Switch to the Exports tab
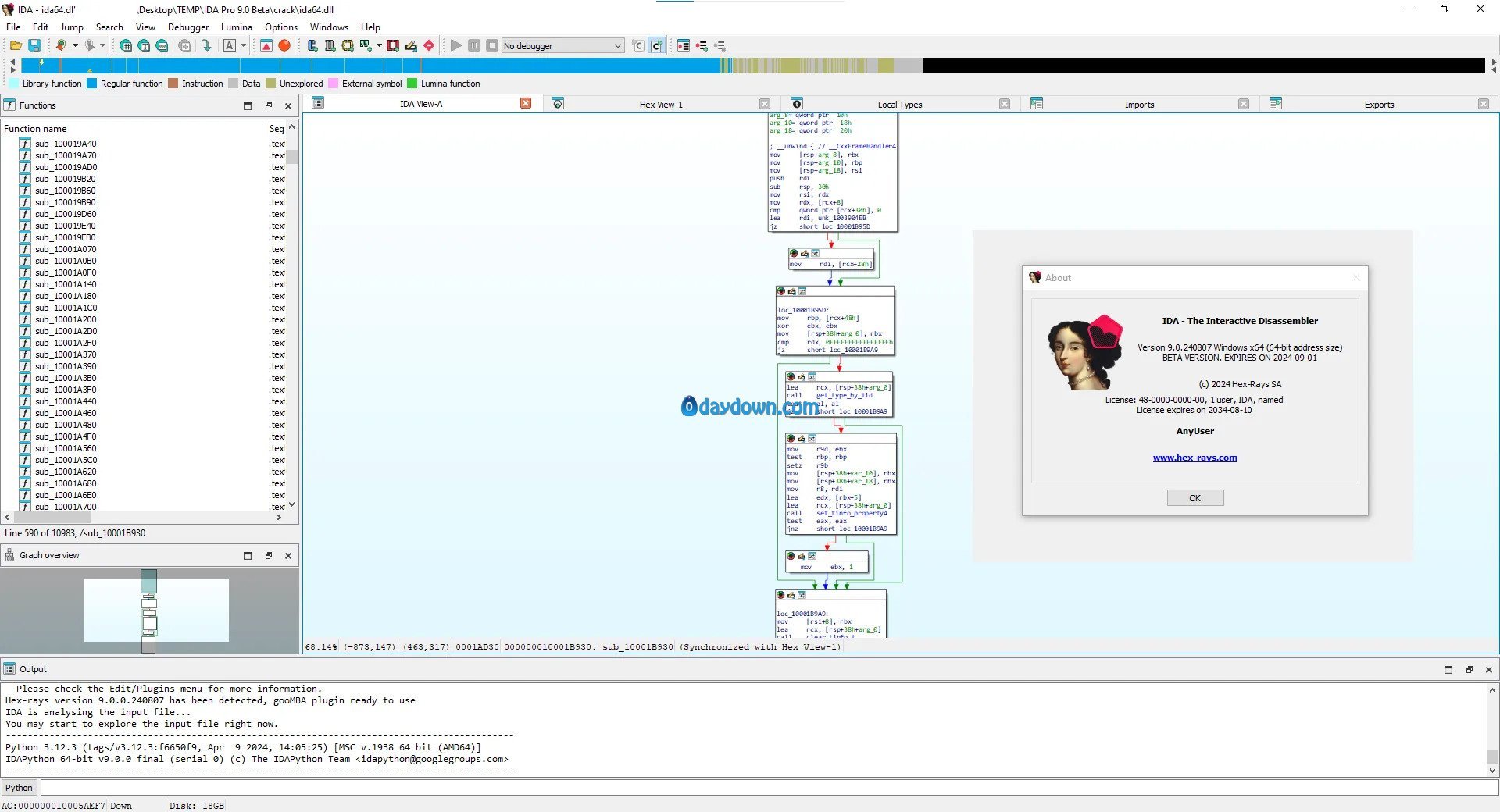This screenshot has height=812, width=1500. (1379, 105)
